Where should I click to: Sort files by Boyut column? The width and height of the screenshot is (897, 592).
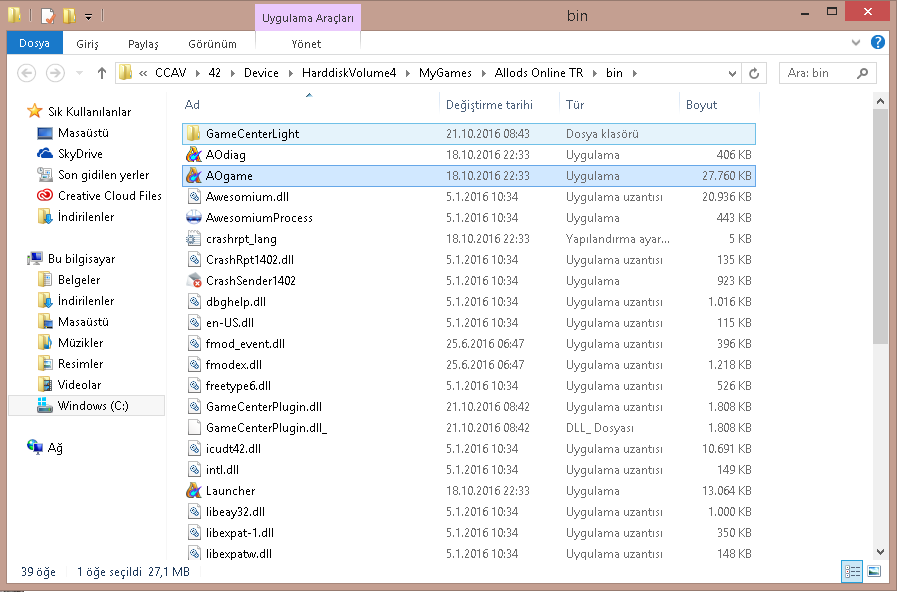pyautogui.click(x=701, y=105)
